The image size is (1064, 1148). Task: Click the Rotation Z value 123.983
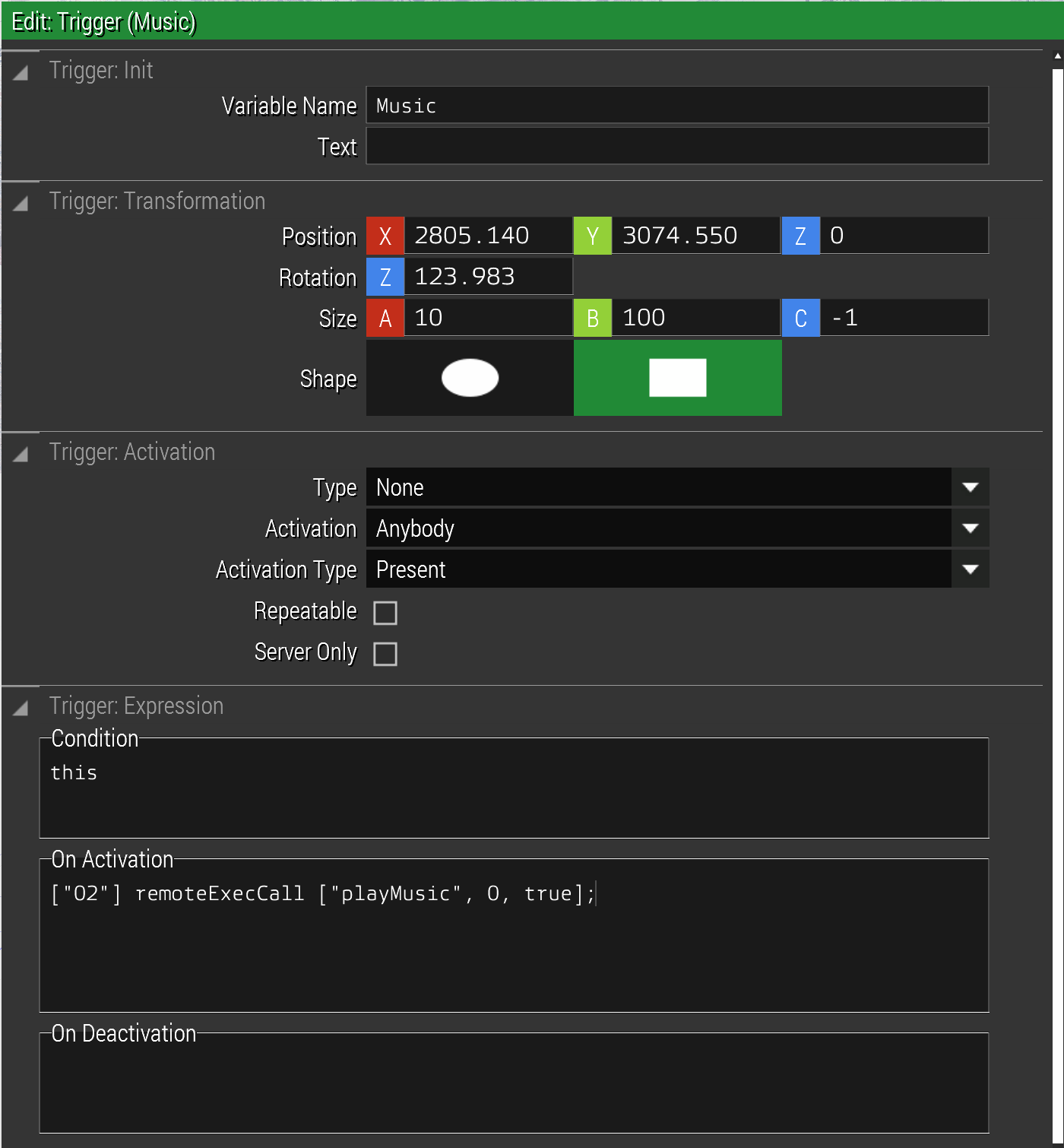488,277
